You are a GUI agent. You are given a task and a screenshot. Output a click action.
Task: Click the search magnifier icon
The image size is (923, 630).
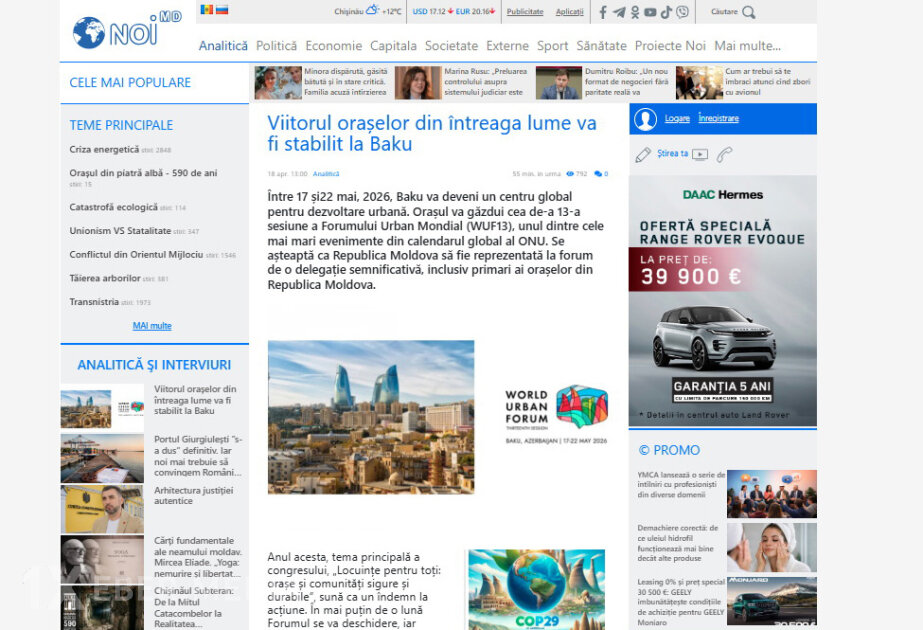(749, 12)
